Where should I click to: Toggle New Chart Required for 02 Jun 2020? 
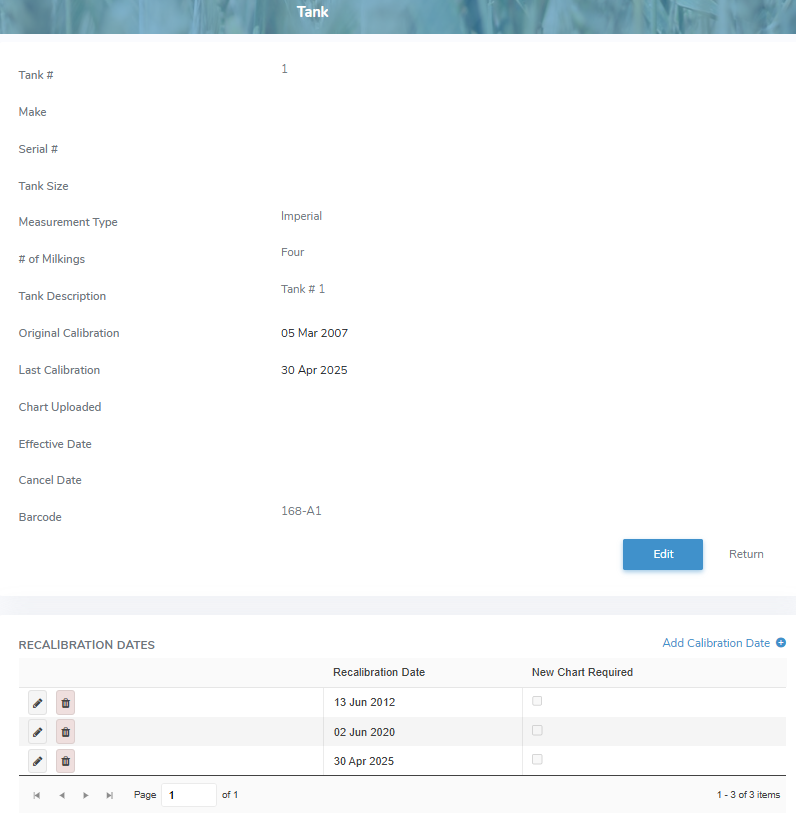[537, 730]
